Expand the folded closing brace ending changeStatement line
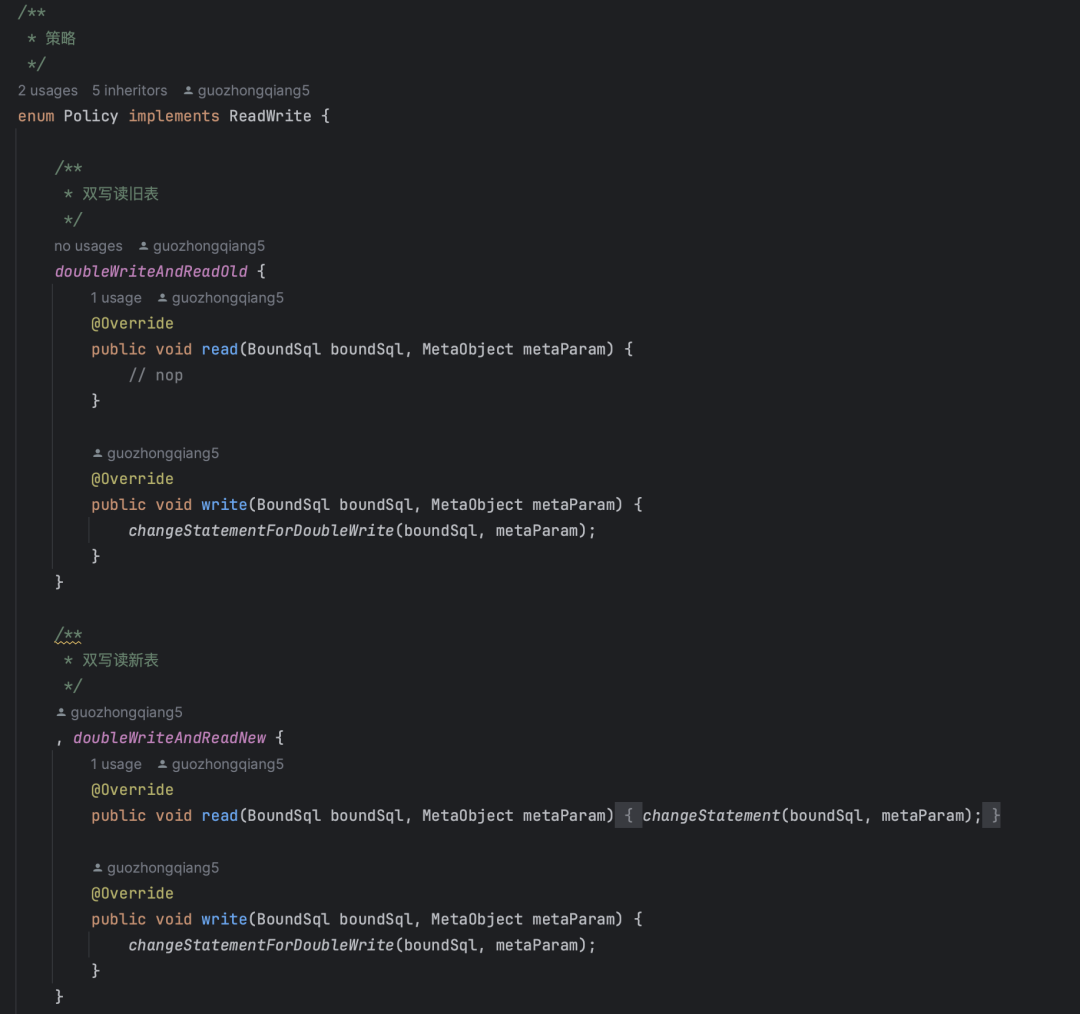Viewport: 1080px width, 1014px height. pos(992,816)
